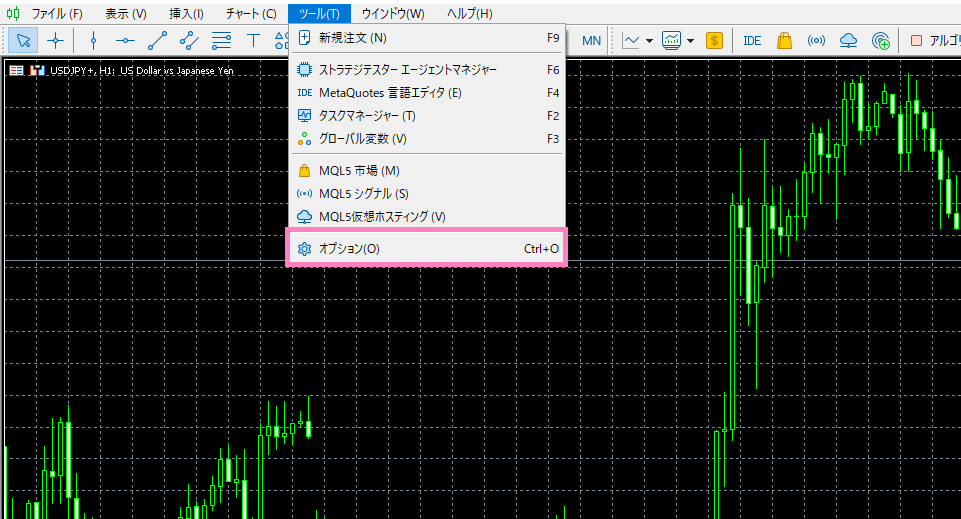The height and width of the screenshot is (519, 961).
Task: Click the toolbar signals broadcast icon
Action: (x=816, y=41)
